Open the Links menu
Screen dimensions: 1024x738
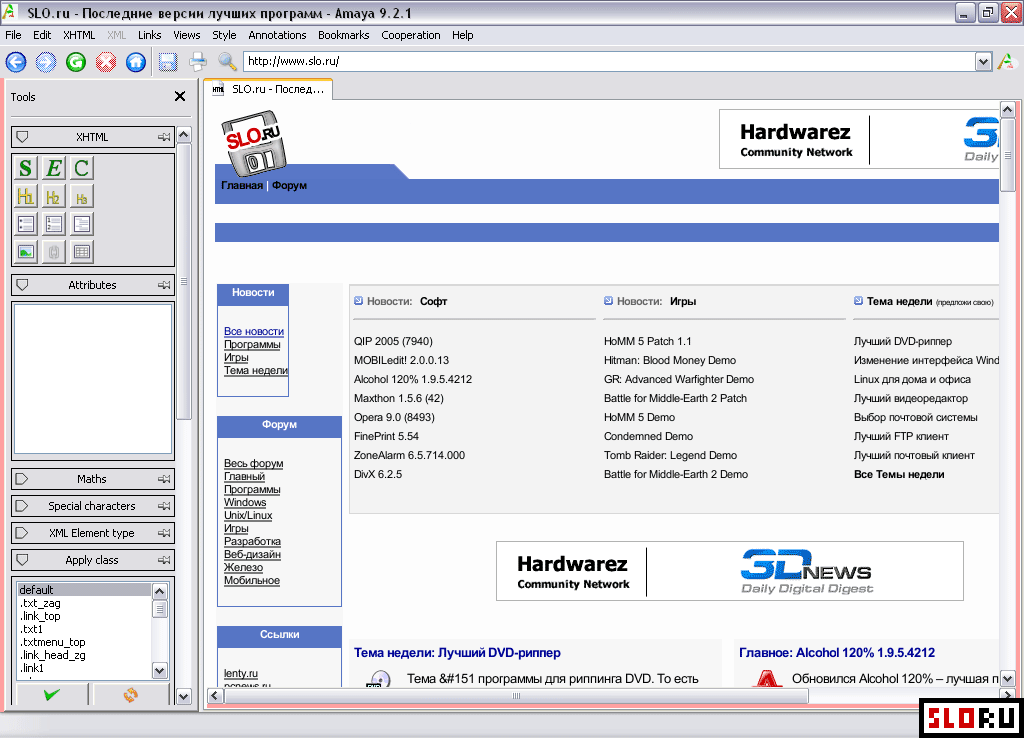150,35
